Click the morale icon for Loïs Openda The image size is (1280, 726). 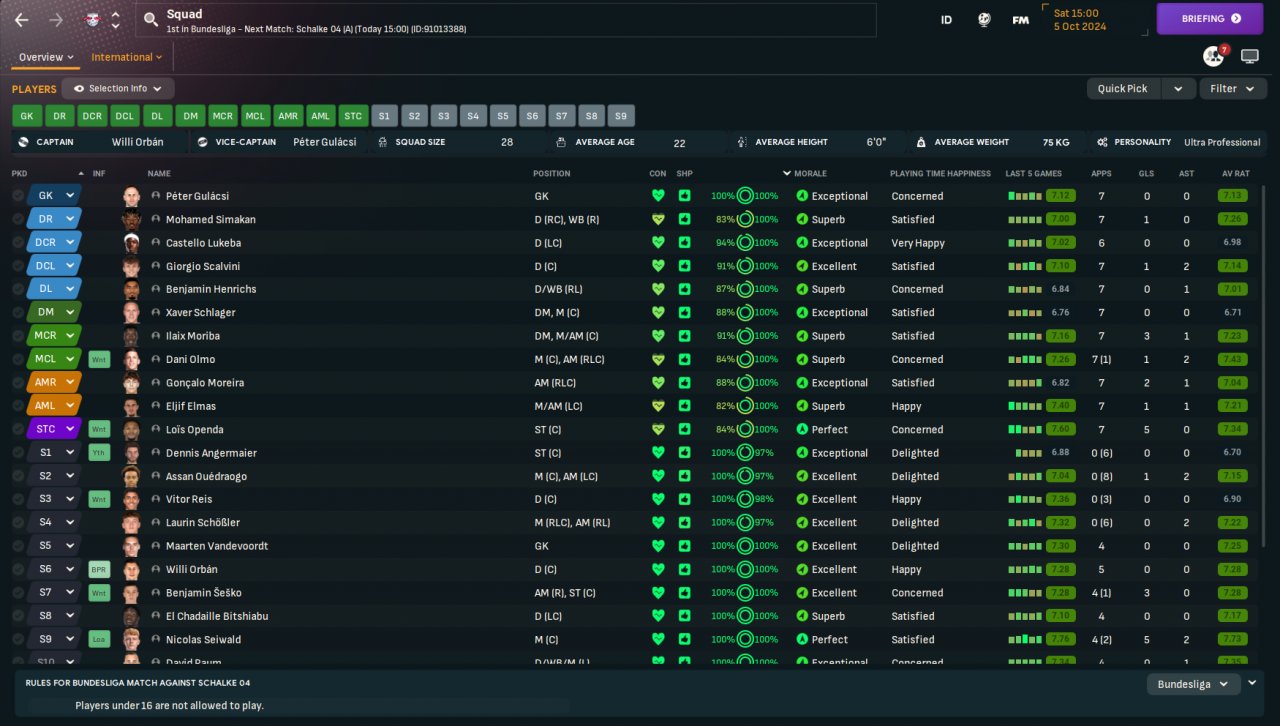[x=802, y=429]
